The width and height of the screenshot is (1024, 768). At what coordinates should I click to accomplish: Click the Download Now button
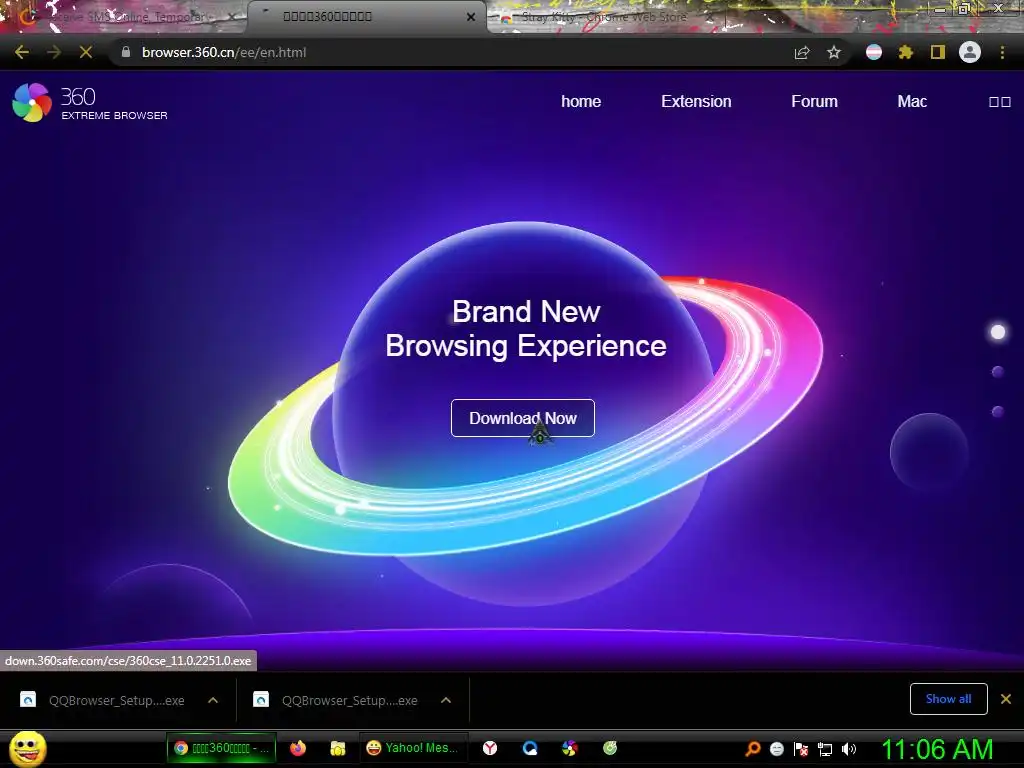(522, 418)
